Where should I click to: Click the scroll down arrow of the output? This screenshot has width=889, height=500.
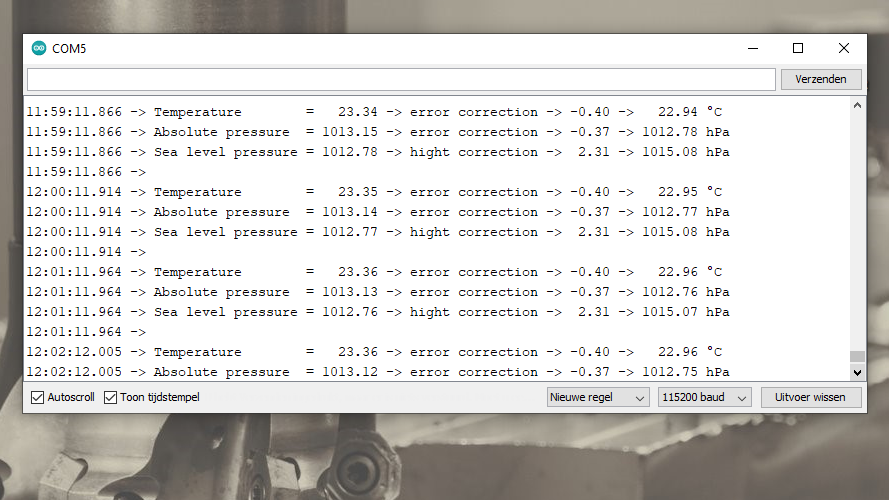click(856, 372)
